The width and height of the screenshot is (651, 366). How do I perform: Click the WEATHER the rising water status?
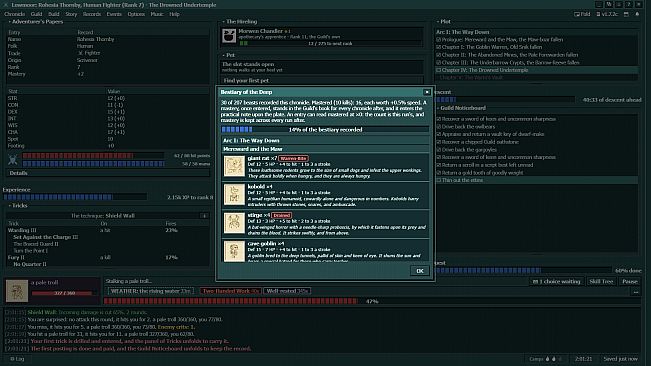[x=150, y=291]
